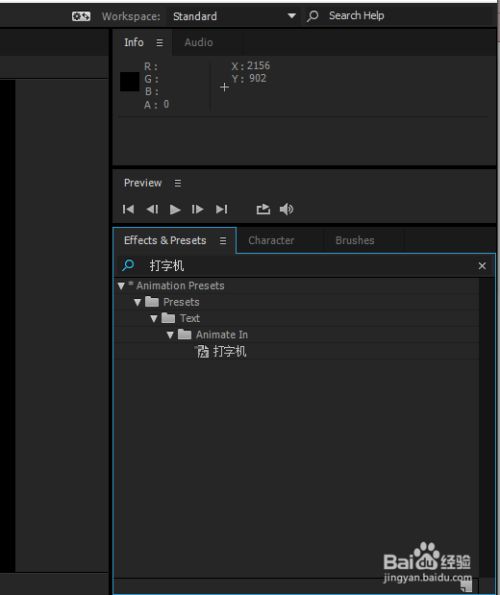
Task: Click the workspace sync settings icon
Action: [81, 16]
